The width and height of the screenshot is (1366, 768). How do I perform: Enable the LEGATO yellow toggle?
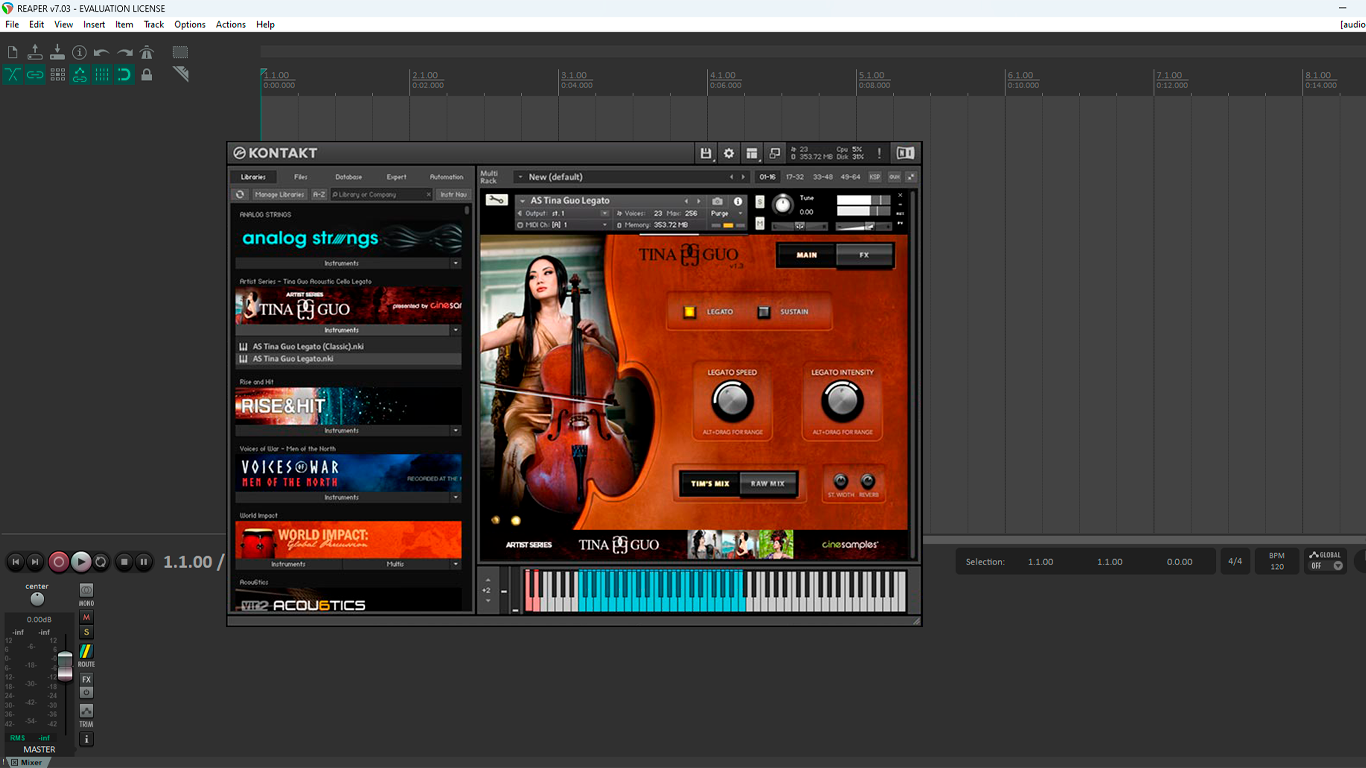click(x=689, y=312)
